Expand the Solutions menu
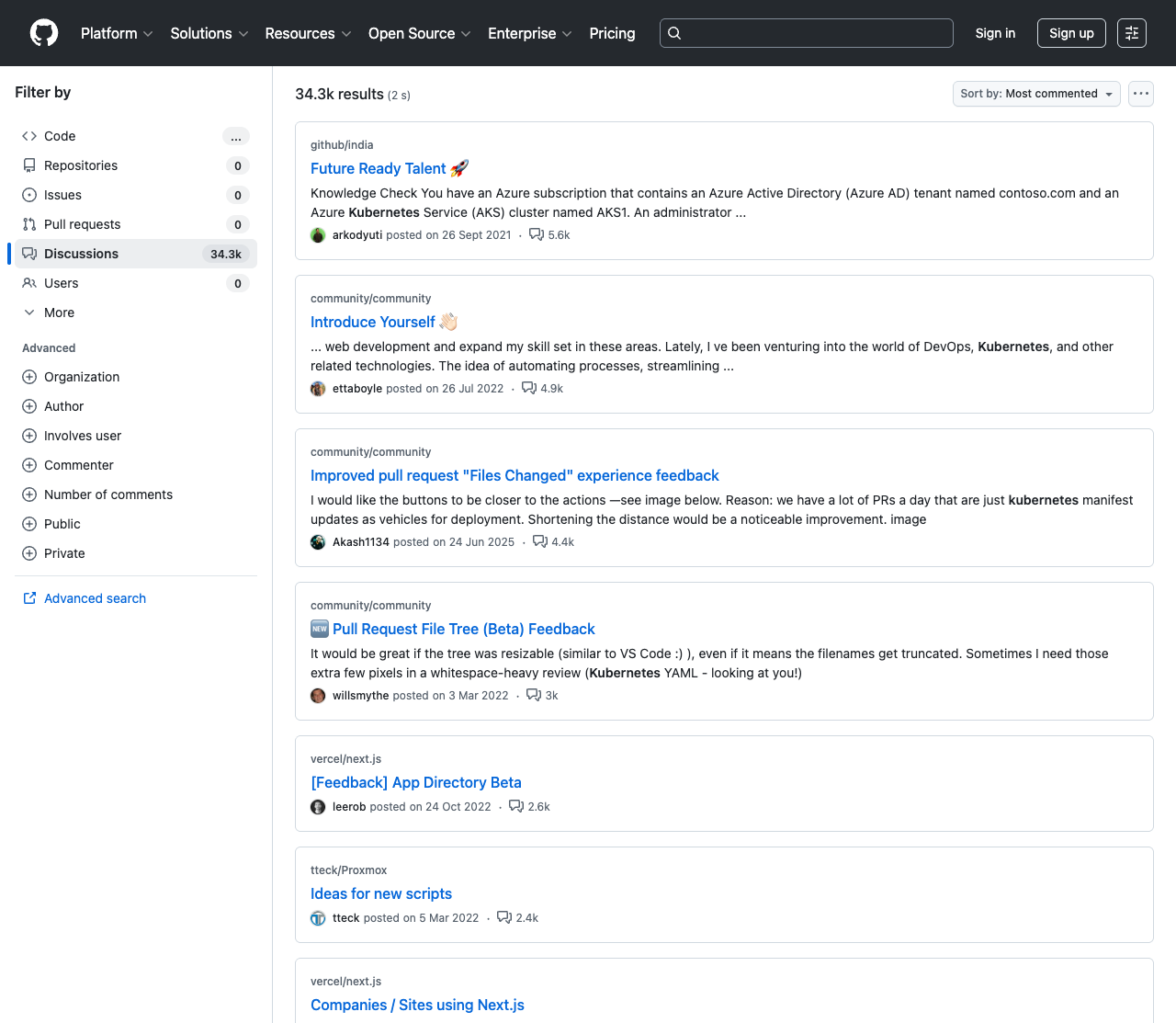The image size is (1176, 1023). point(209,33)
